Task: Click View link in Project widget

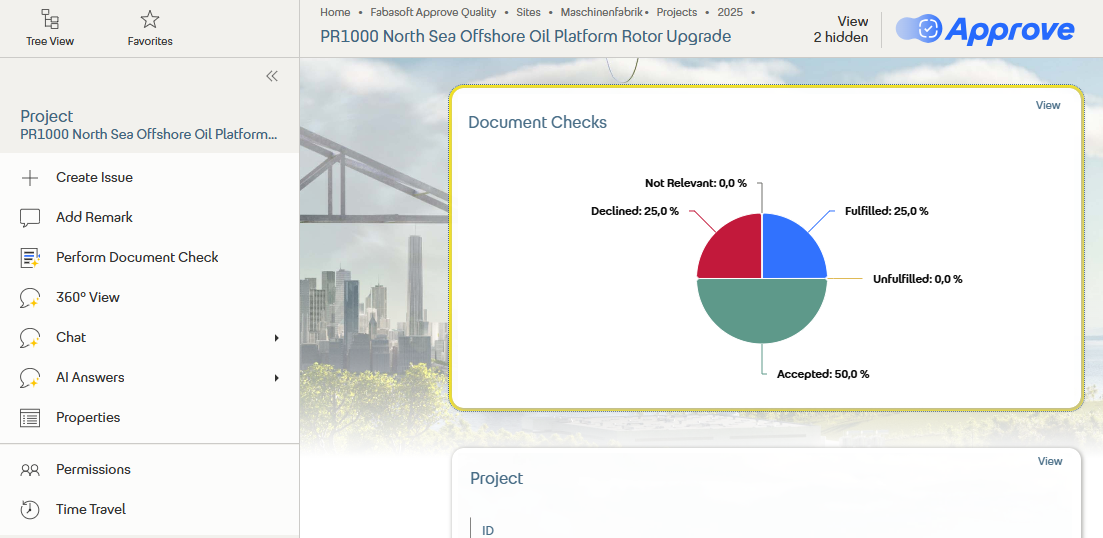Action: pos(1049,461)
